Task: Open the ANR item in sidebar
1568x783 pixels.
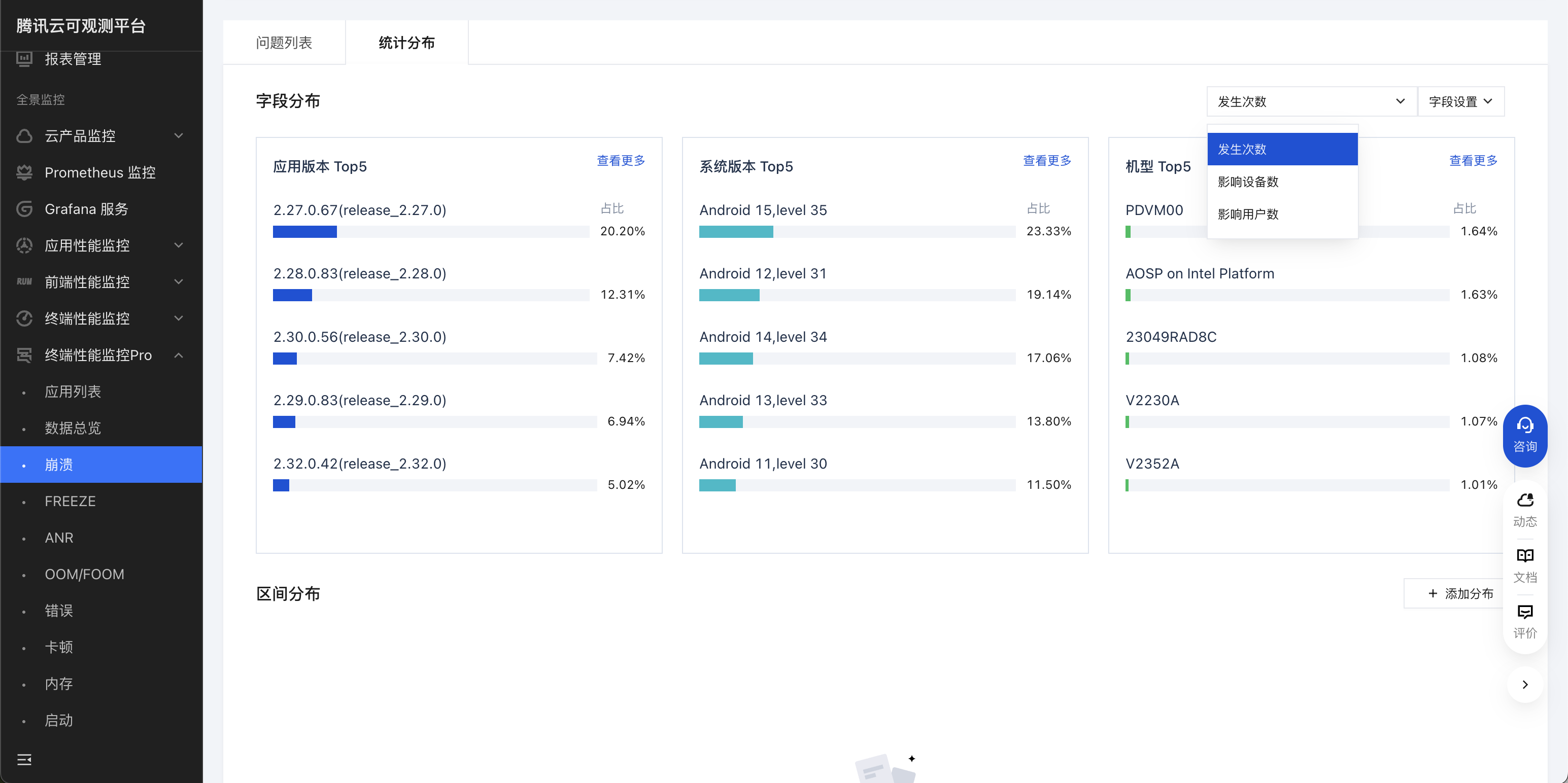Action: point(59,538)
